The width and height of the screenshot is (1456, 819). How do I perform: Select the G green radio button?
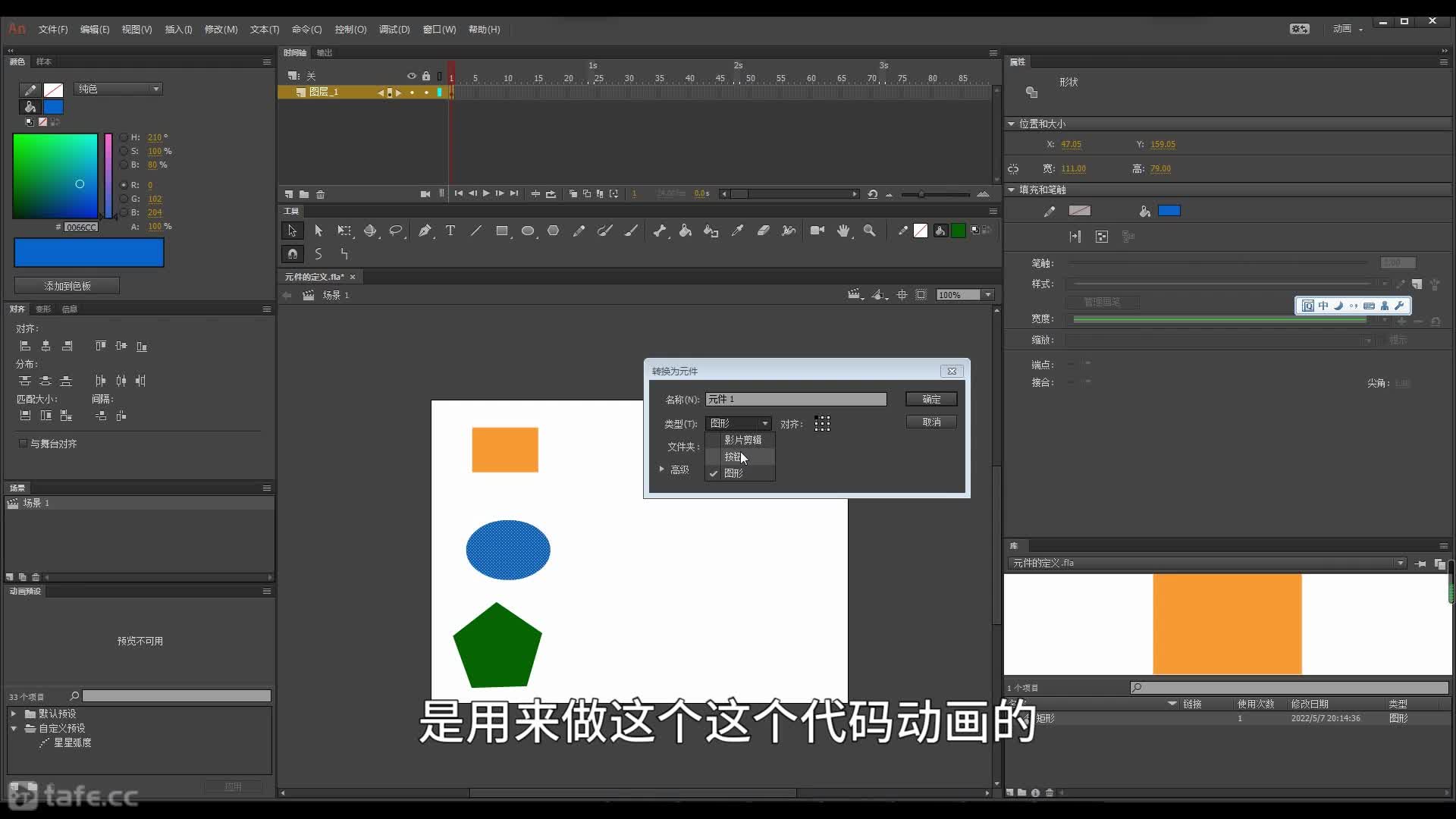pyautogui.click(x=124, y=199)
